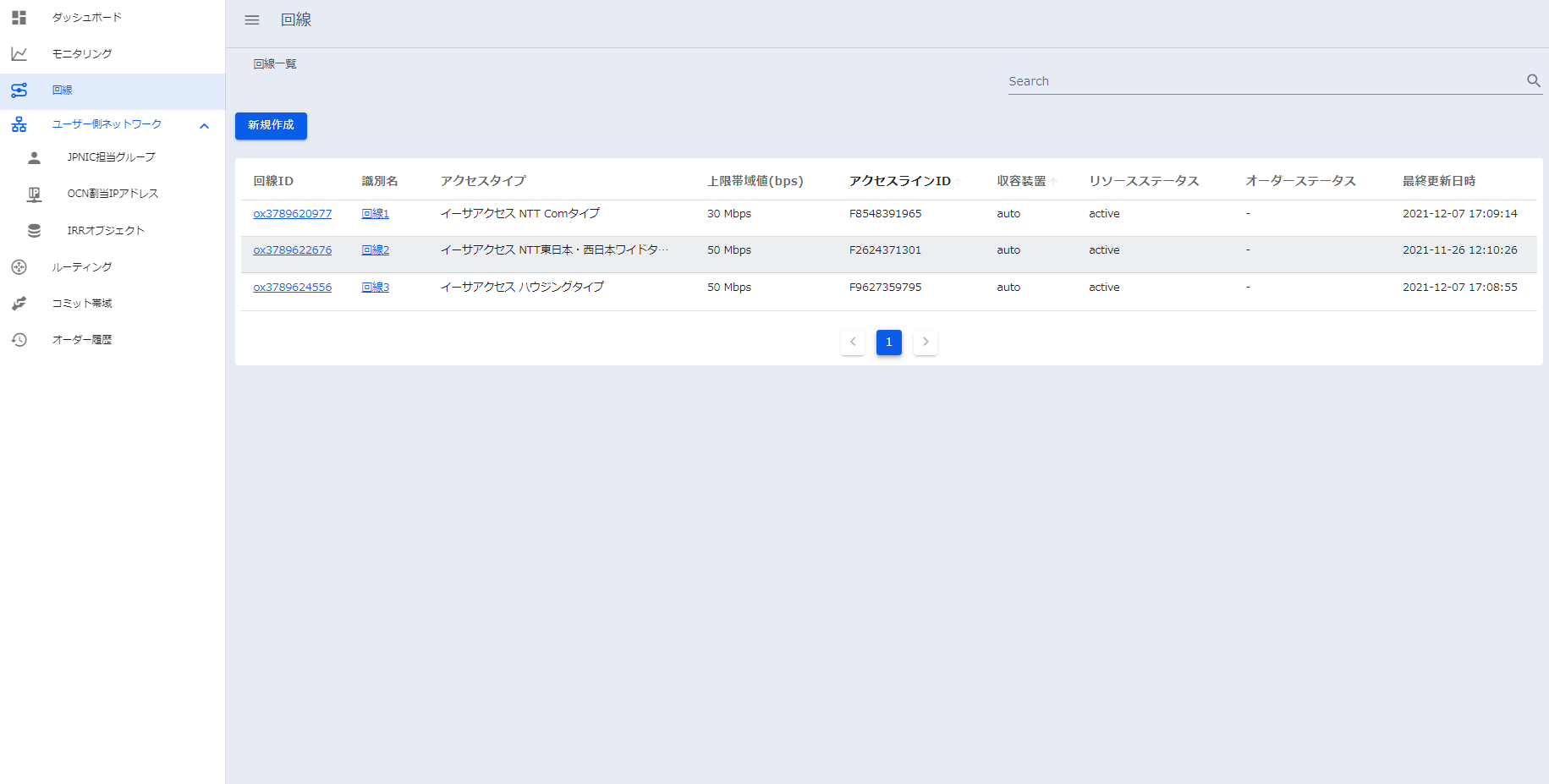1549x784 pixels.
Task: Sort by アクセスラインID column header
Action: coord(899,181)
